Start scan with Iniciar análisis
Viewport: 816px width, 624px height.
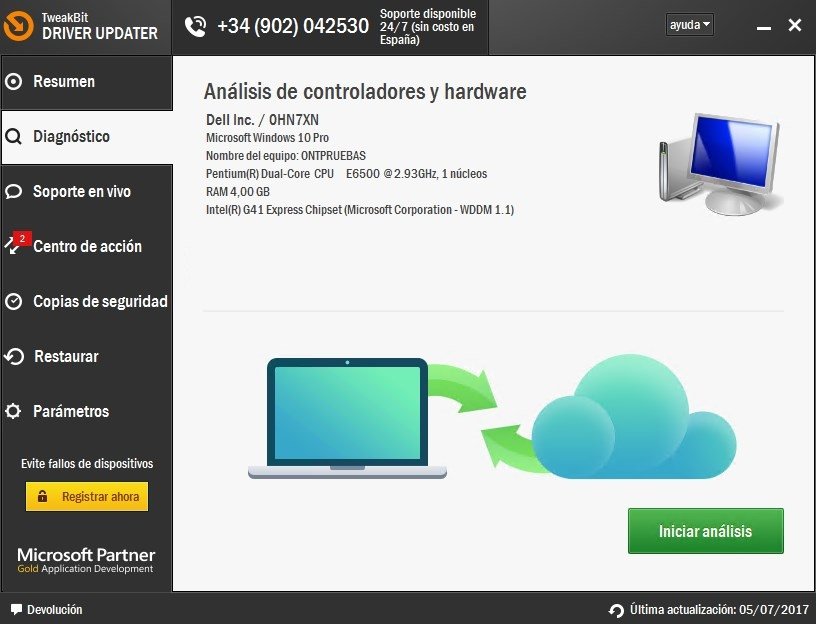point(706,531)
